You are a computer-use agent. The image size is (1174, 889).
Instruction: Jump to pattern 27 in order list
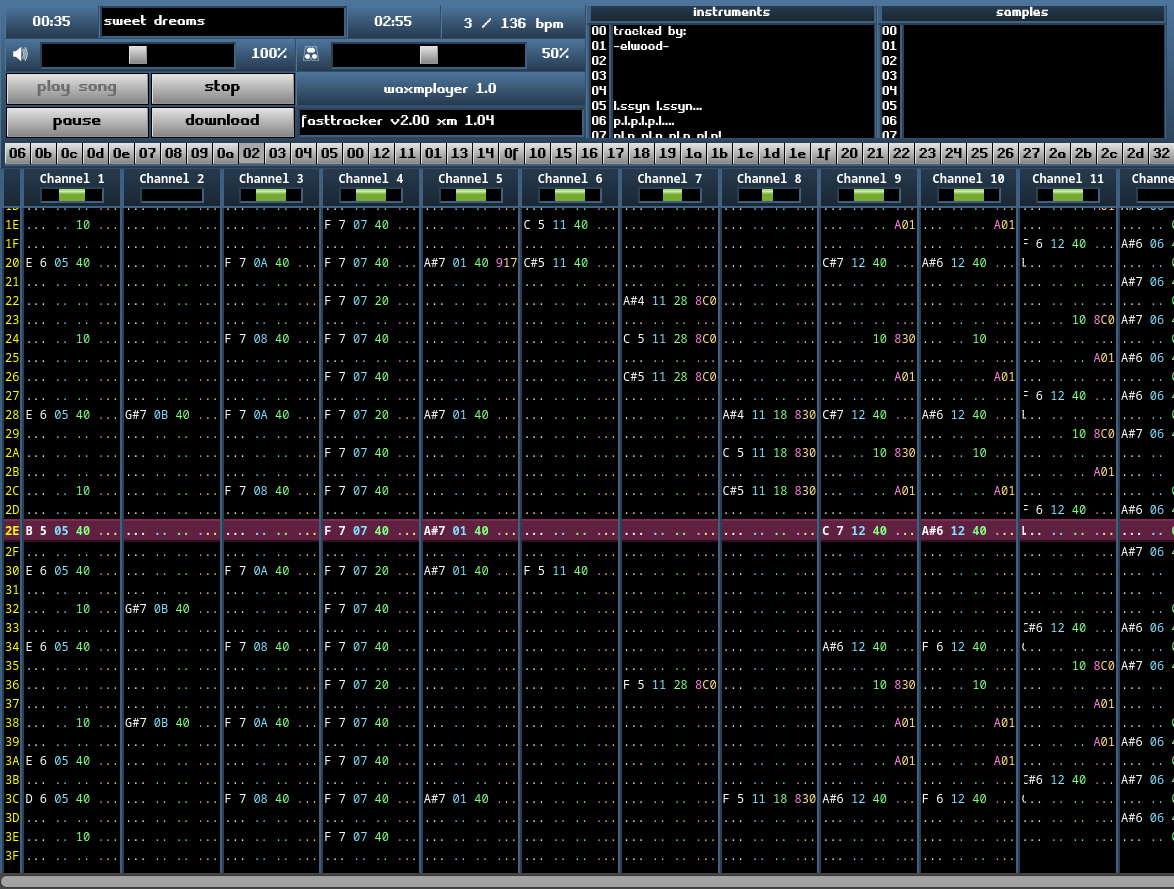pos(1031,154)
